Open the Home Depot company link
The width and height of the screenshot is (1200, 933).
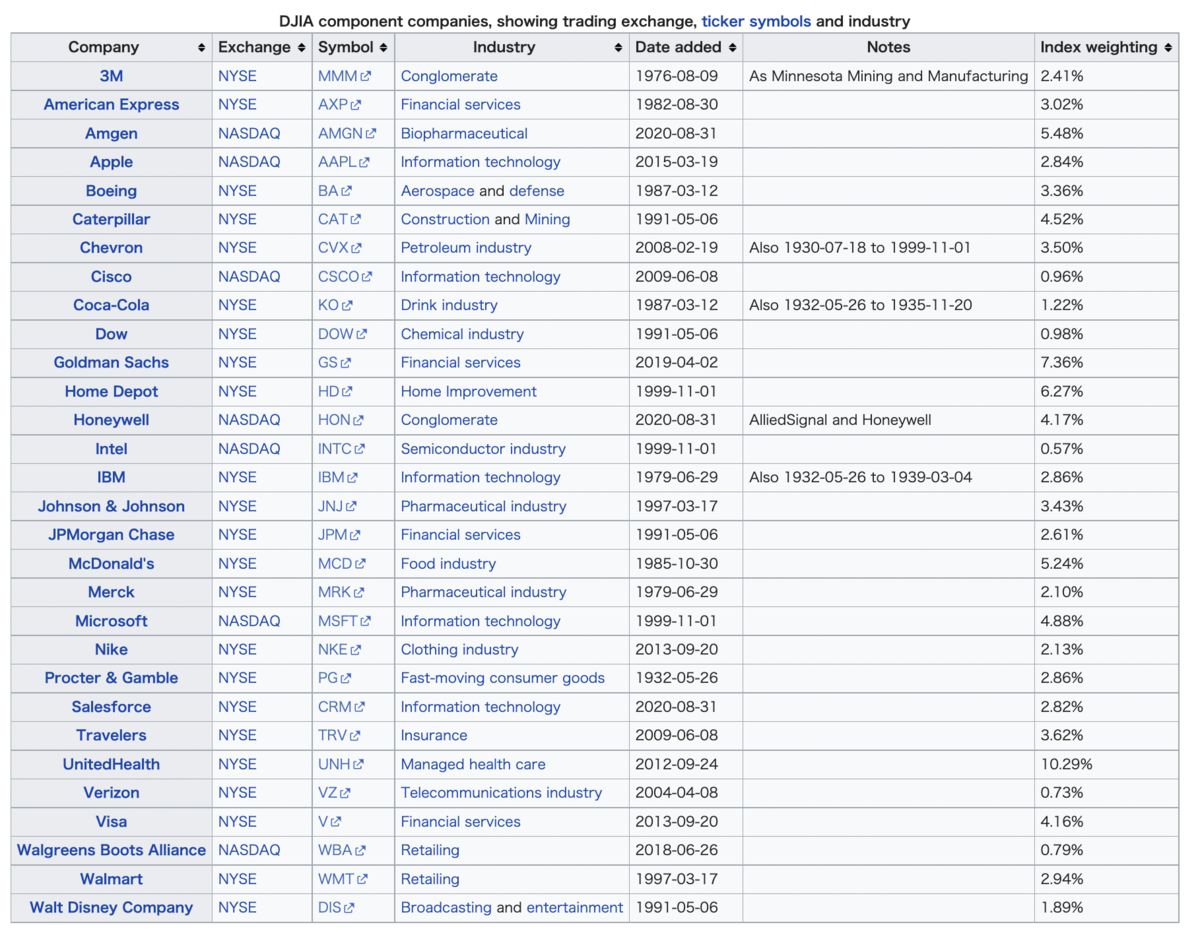(x=111, y=392)
